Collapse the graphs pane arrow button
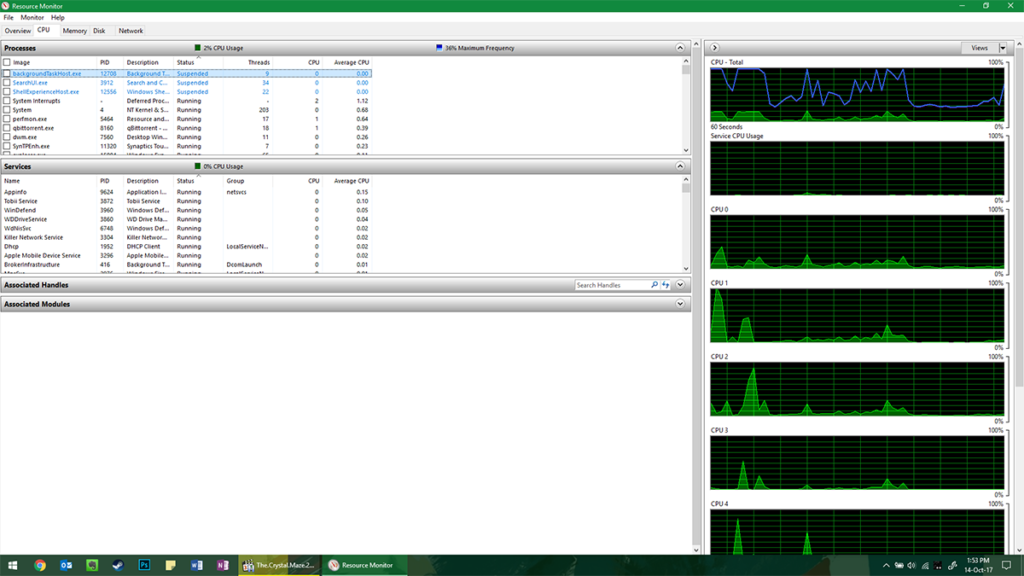1024x576 pixels. [714, 48]
